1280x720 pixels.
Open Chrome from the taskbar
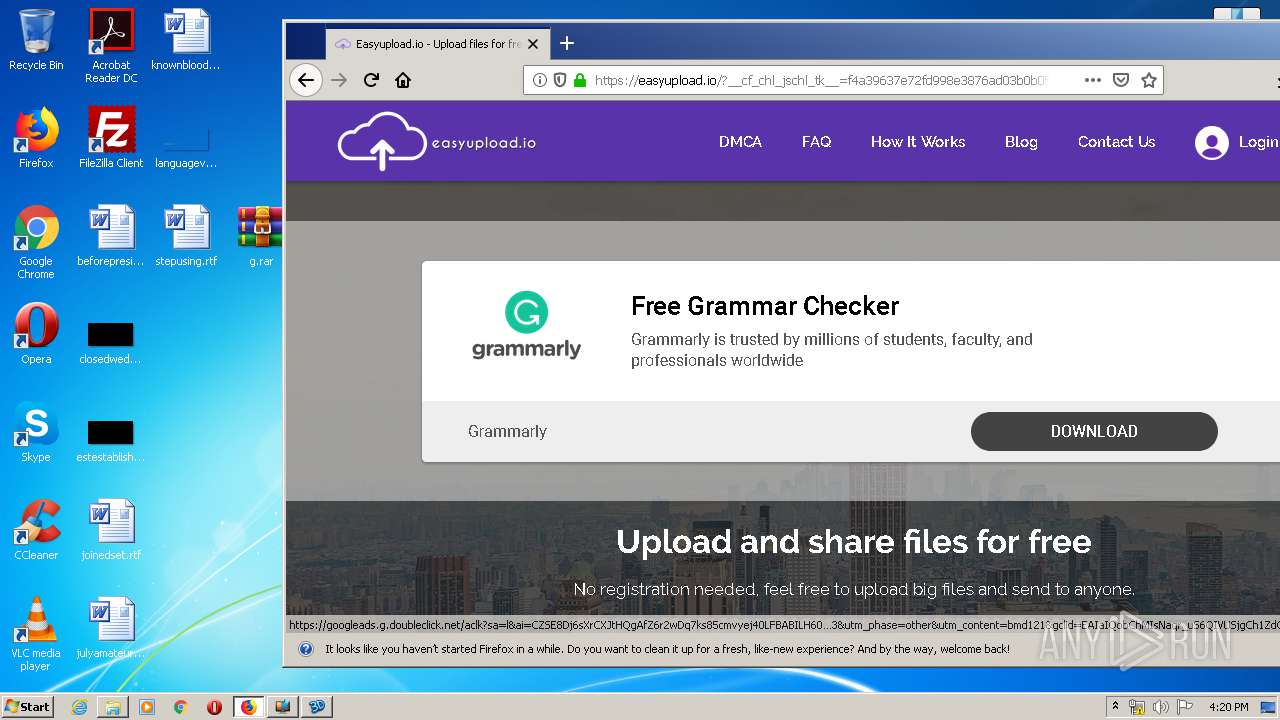tap(180, 707)
